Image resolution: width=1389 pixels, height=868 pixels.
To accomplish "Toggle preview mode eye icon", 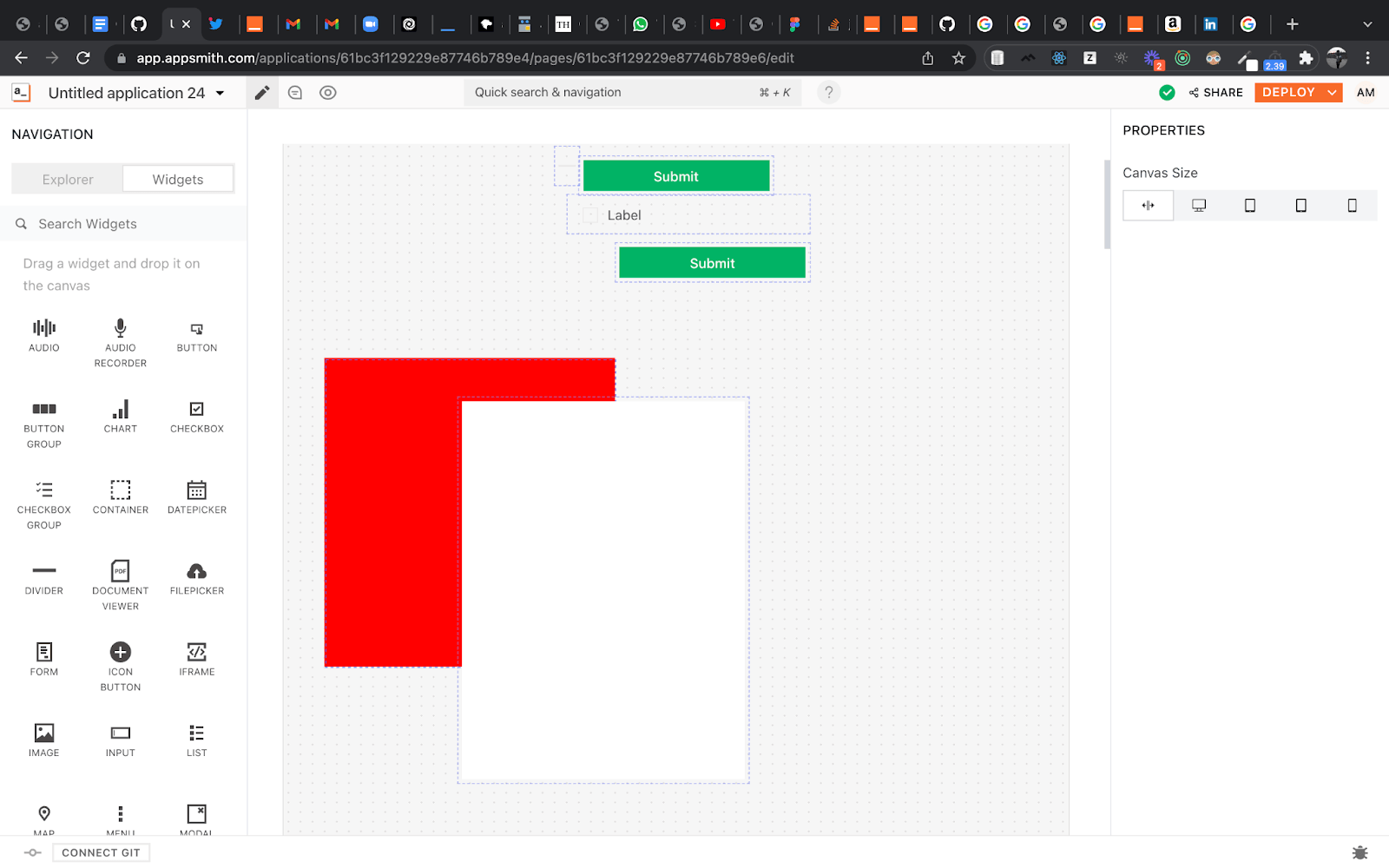I will click(x=327, y=93).
